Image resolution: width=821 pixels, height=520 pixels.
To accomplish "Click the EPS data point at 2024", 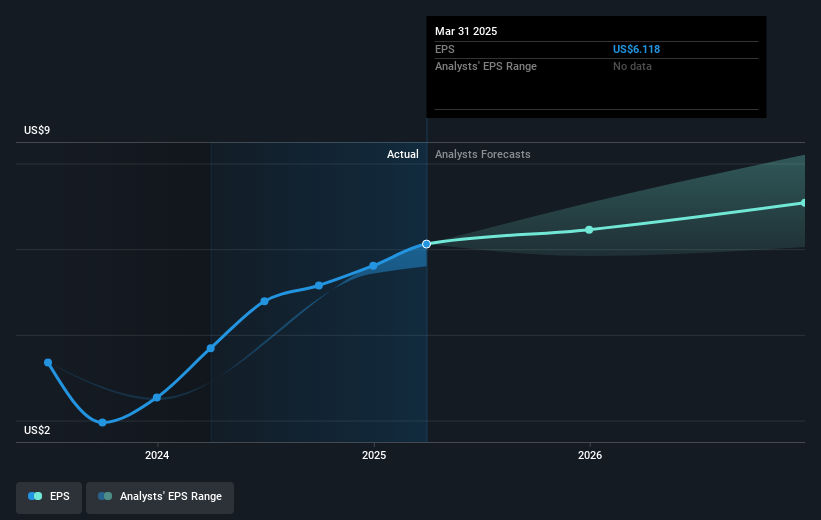I will pos(157,397).
